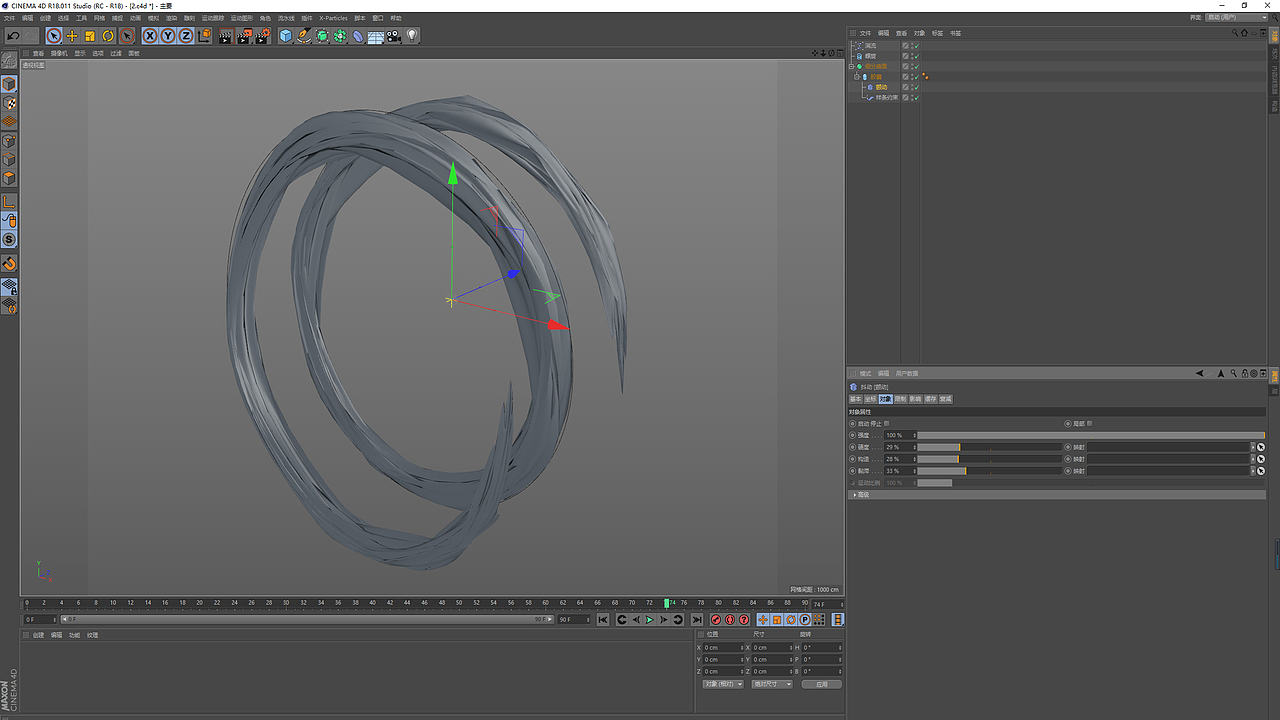Open the 界面 layout dropdown
Image resolution: width=1280 pixels, height=720 pixels.
[1236, 17]
